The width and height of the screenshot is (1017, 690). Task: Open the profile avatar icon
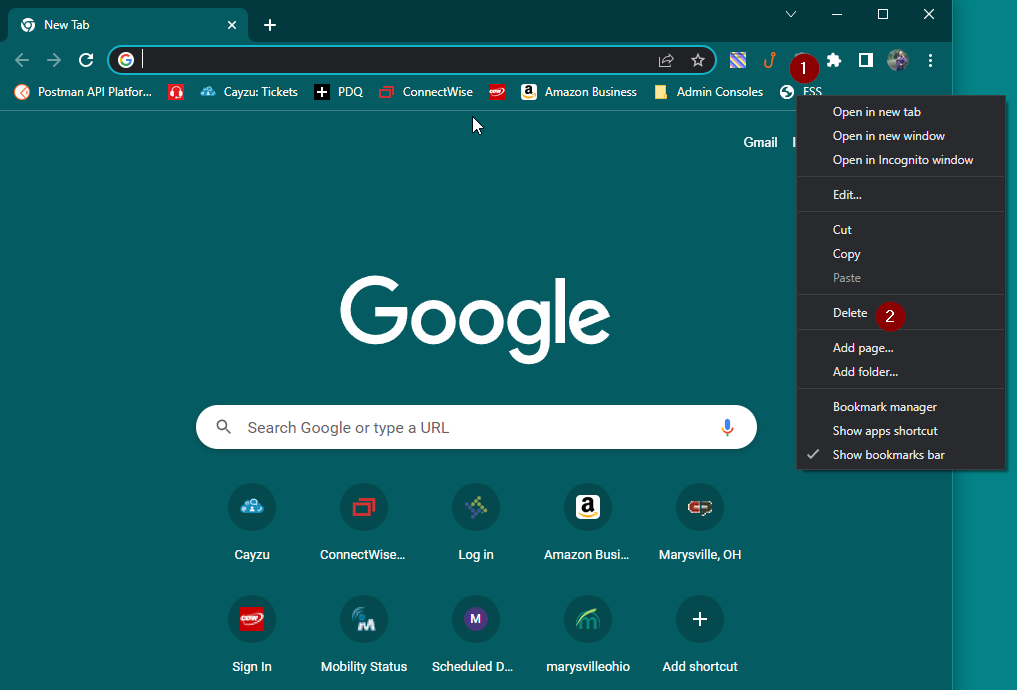point(898,60)
